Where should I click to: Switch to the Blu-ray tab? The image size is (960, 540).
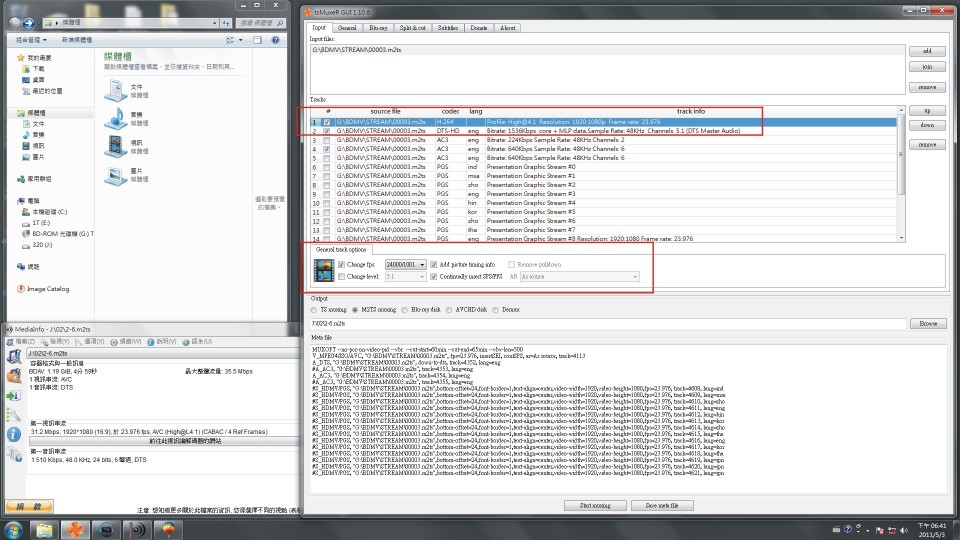pyautogui.click(x=379, y=28)
